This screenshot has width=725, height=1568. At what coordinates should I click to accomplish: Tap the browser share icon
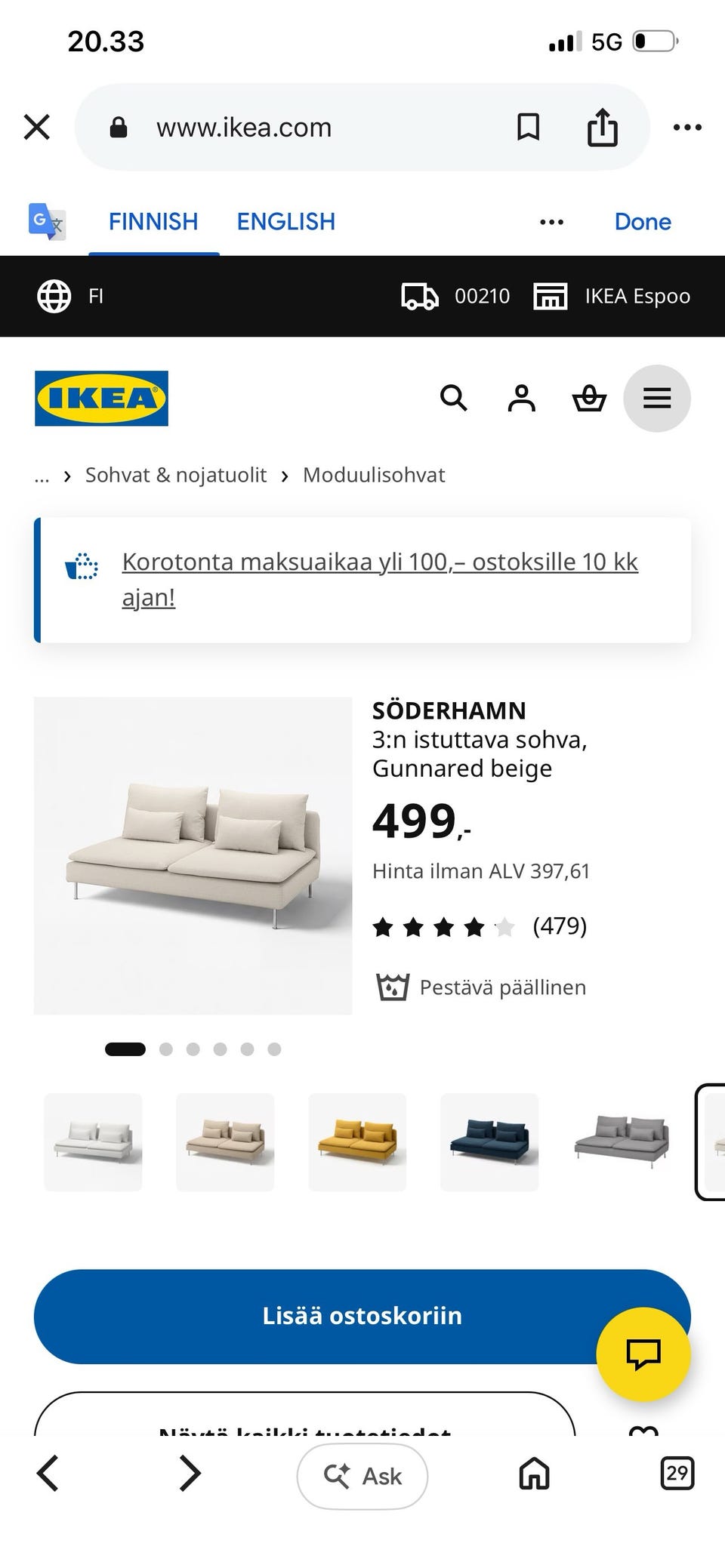(x=603, y=127)
